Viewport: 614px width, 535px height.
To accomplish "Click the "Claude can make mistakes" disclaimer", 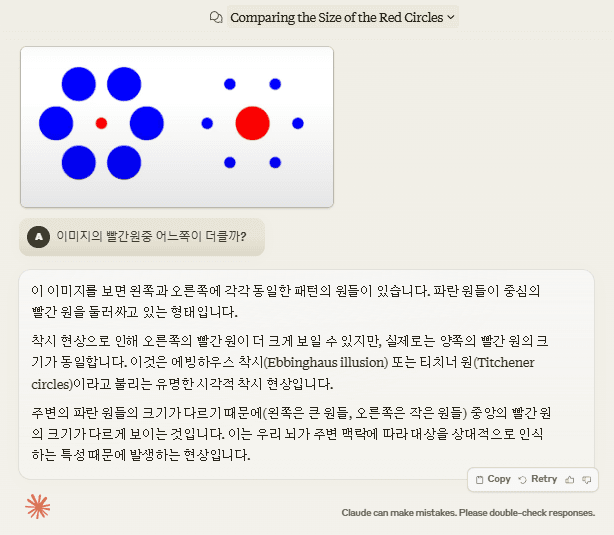I will 468,513.
